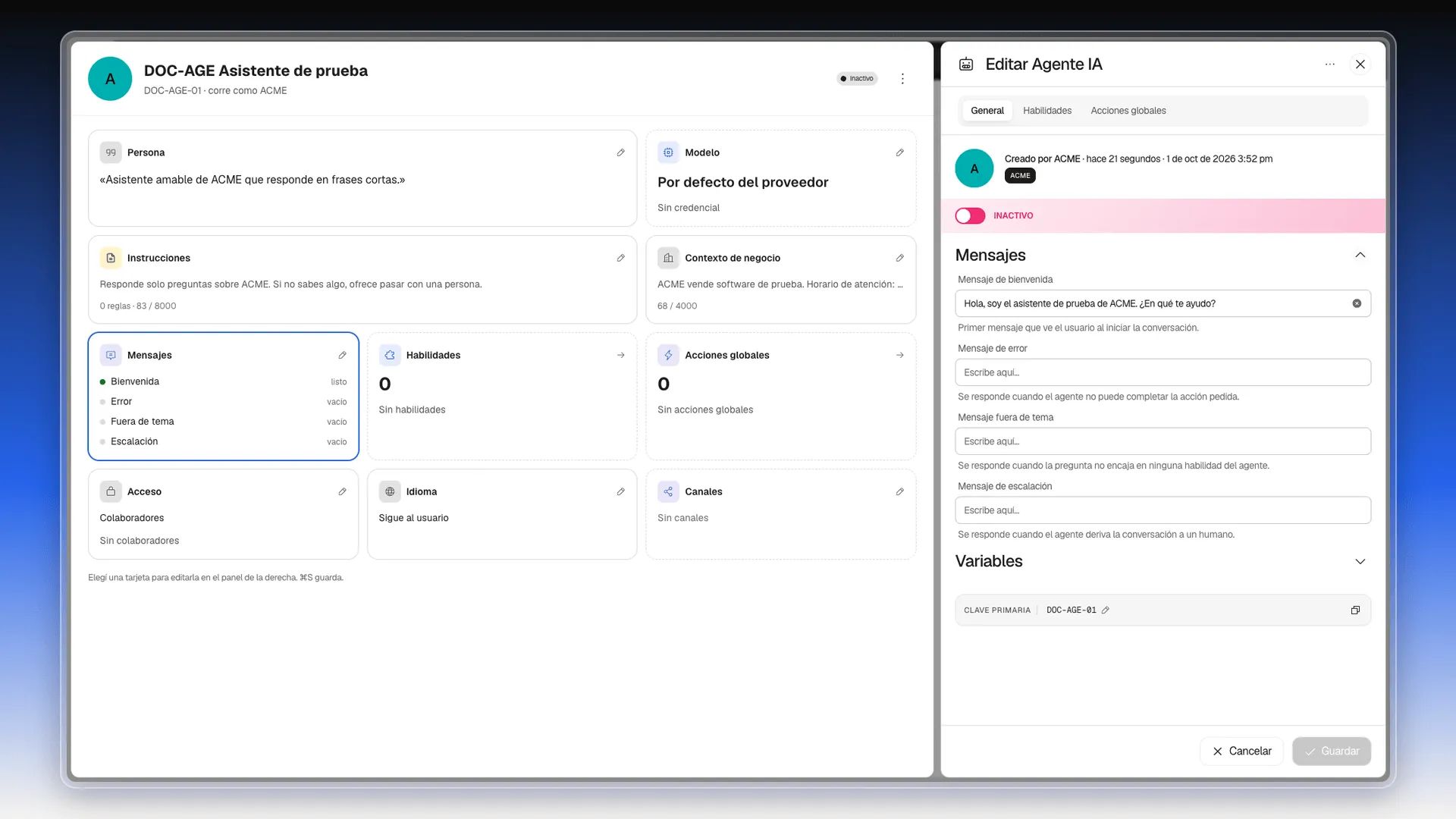Click the Guardar button
This screenshot has height=819, width=1456.
[1332, 751]
